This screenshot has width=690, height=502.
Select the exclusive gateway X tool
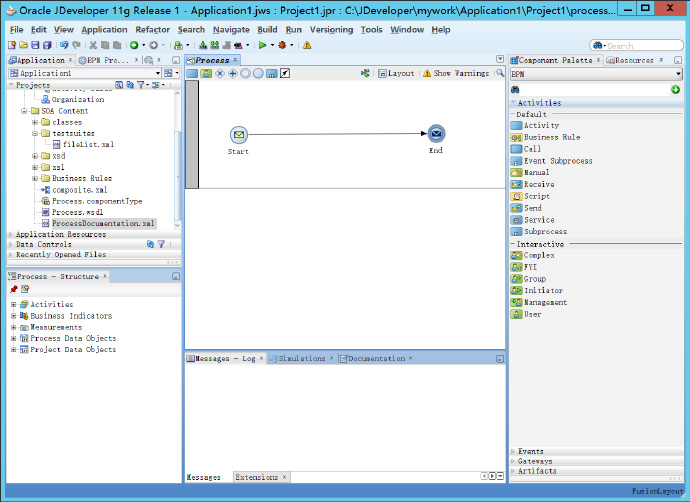(x=220, y=73)
